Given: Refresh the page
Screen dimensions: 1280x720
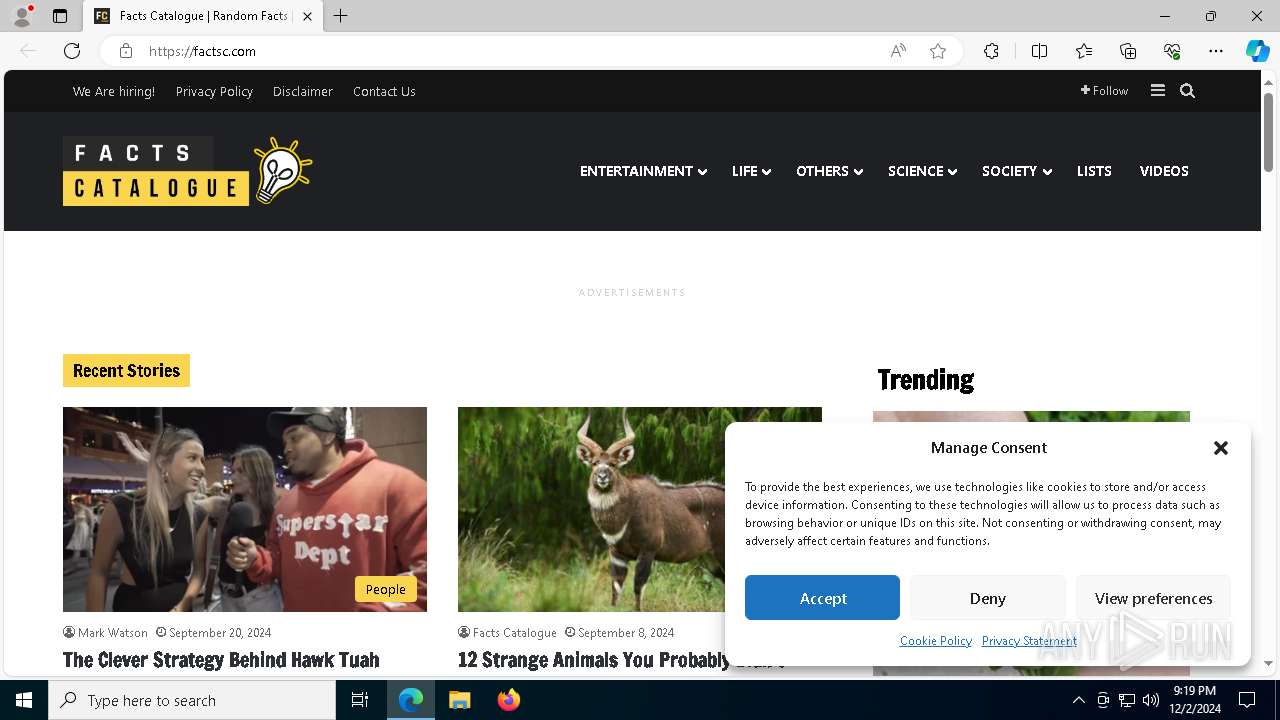Looking at the screenshot, I should [72, 51].
